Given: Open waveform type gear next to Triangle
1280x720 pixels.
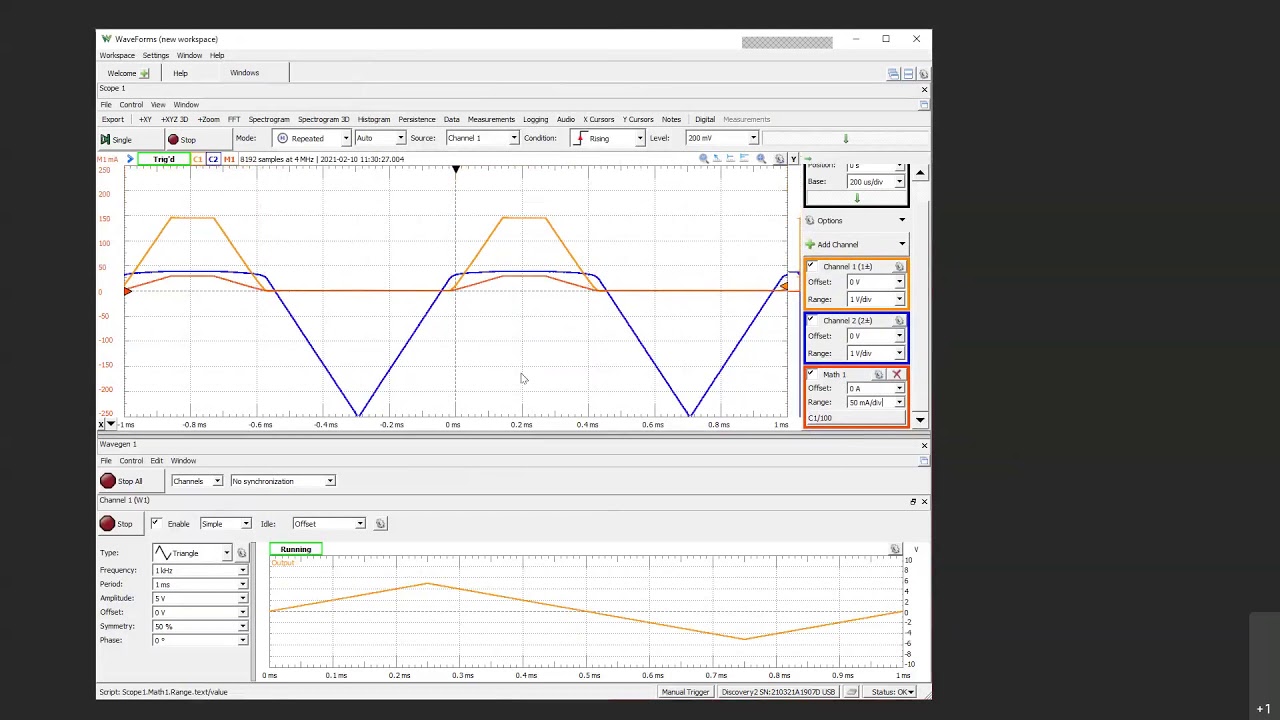Looking at the screenshot, I should [242, 553].
